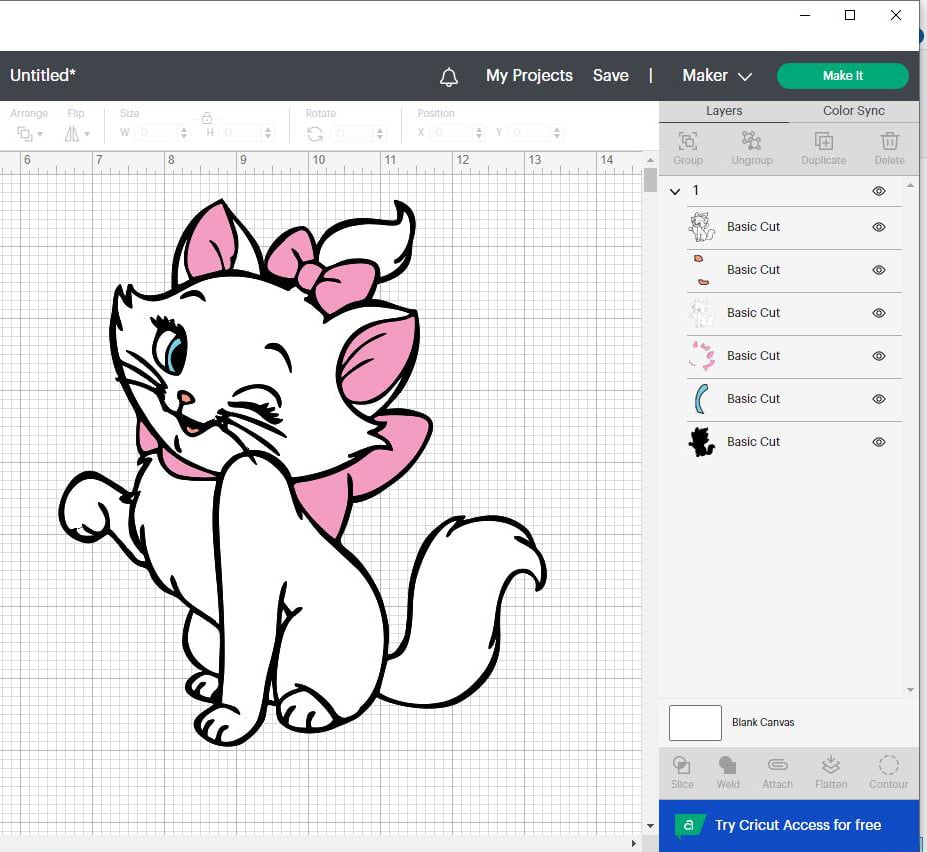Select the Contour tool
Screen dimensions: 927x852
tap(888, 772)
